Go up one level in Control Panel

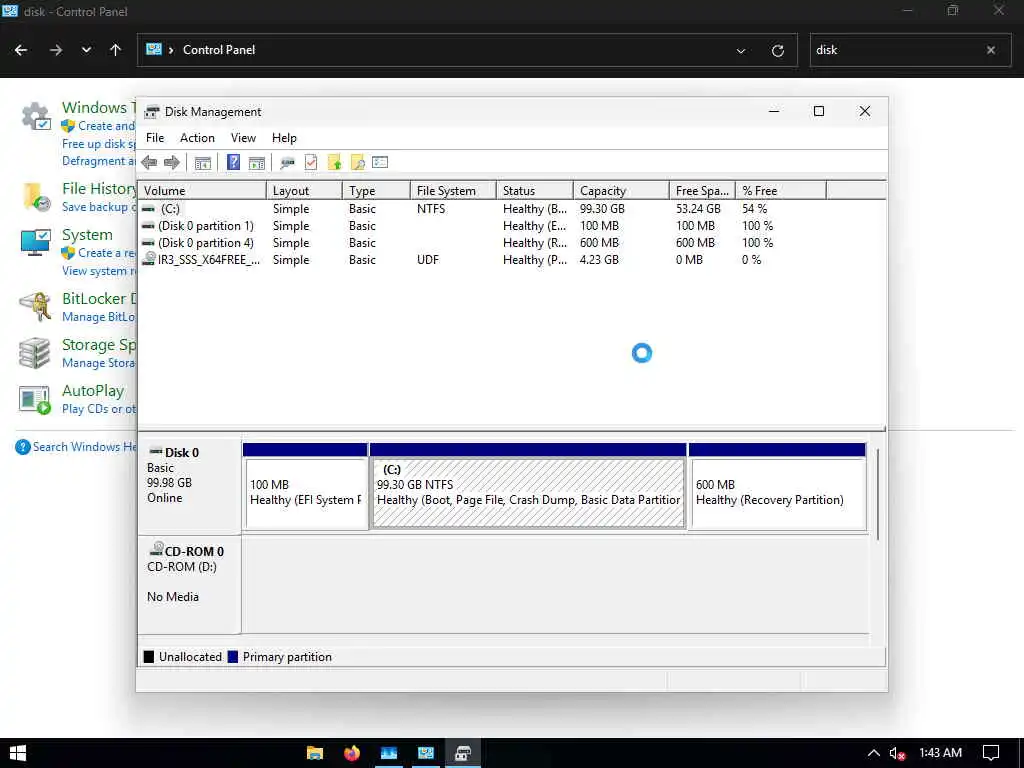pyautogui.click(x=116, y=50)
